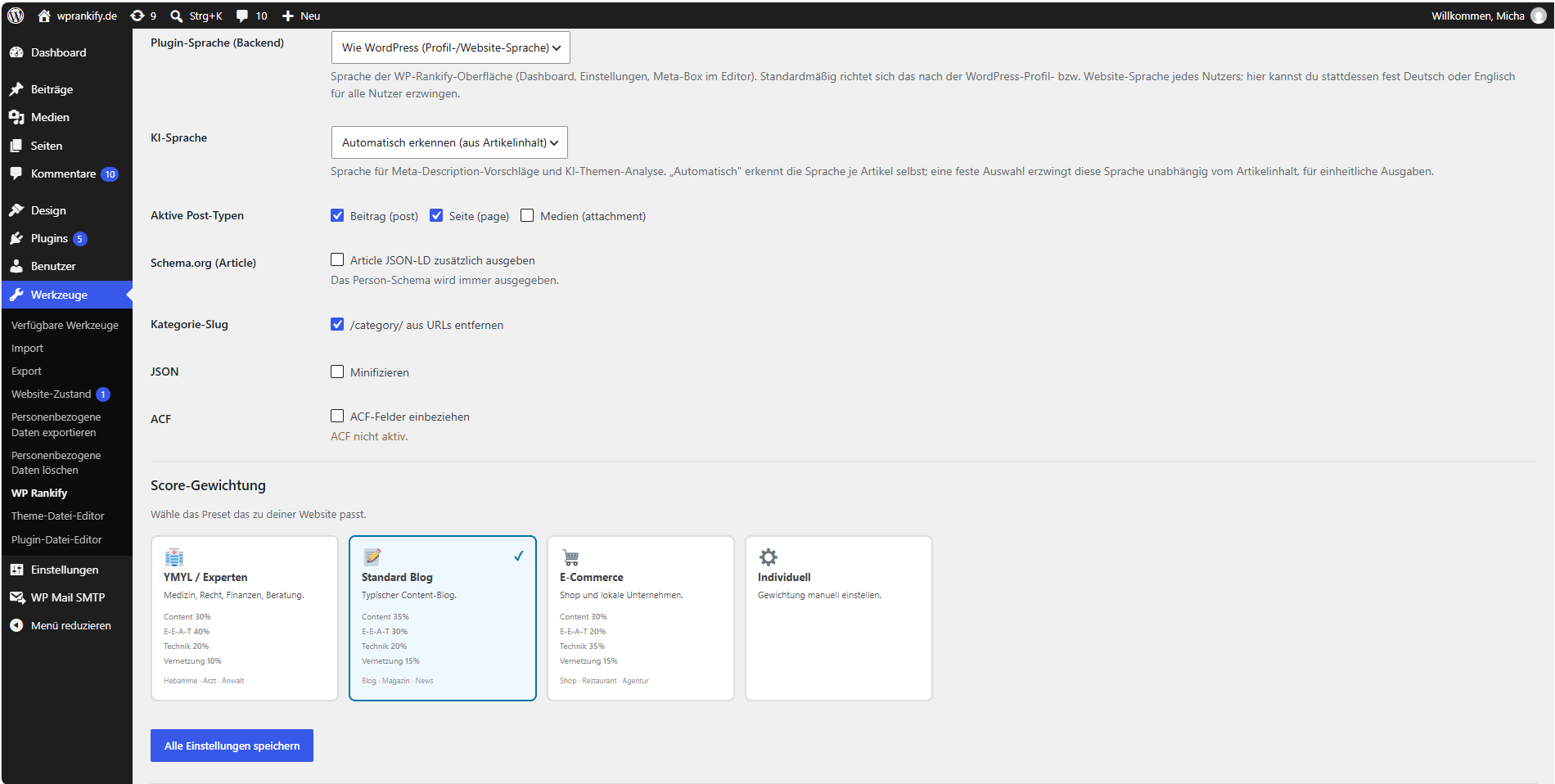This screenshot has height=784, width=1555.
Task: Click the Menü reduzieren arrow icon
Action: click(x=16, y=625)
